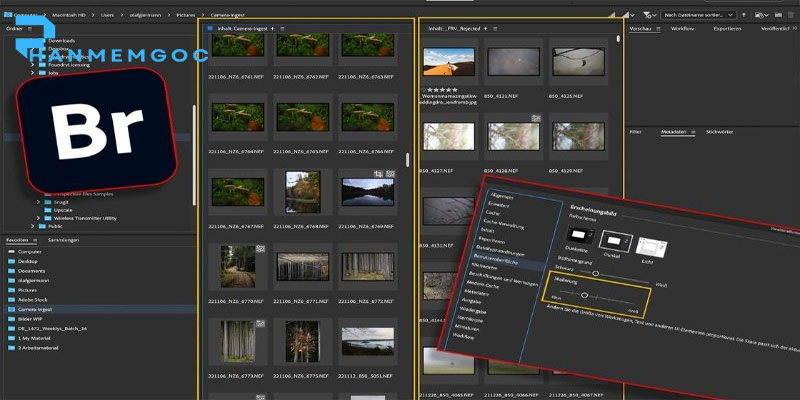Open the recent files icon menu

[x=761, y=15]
